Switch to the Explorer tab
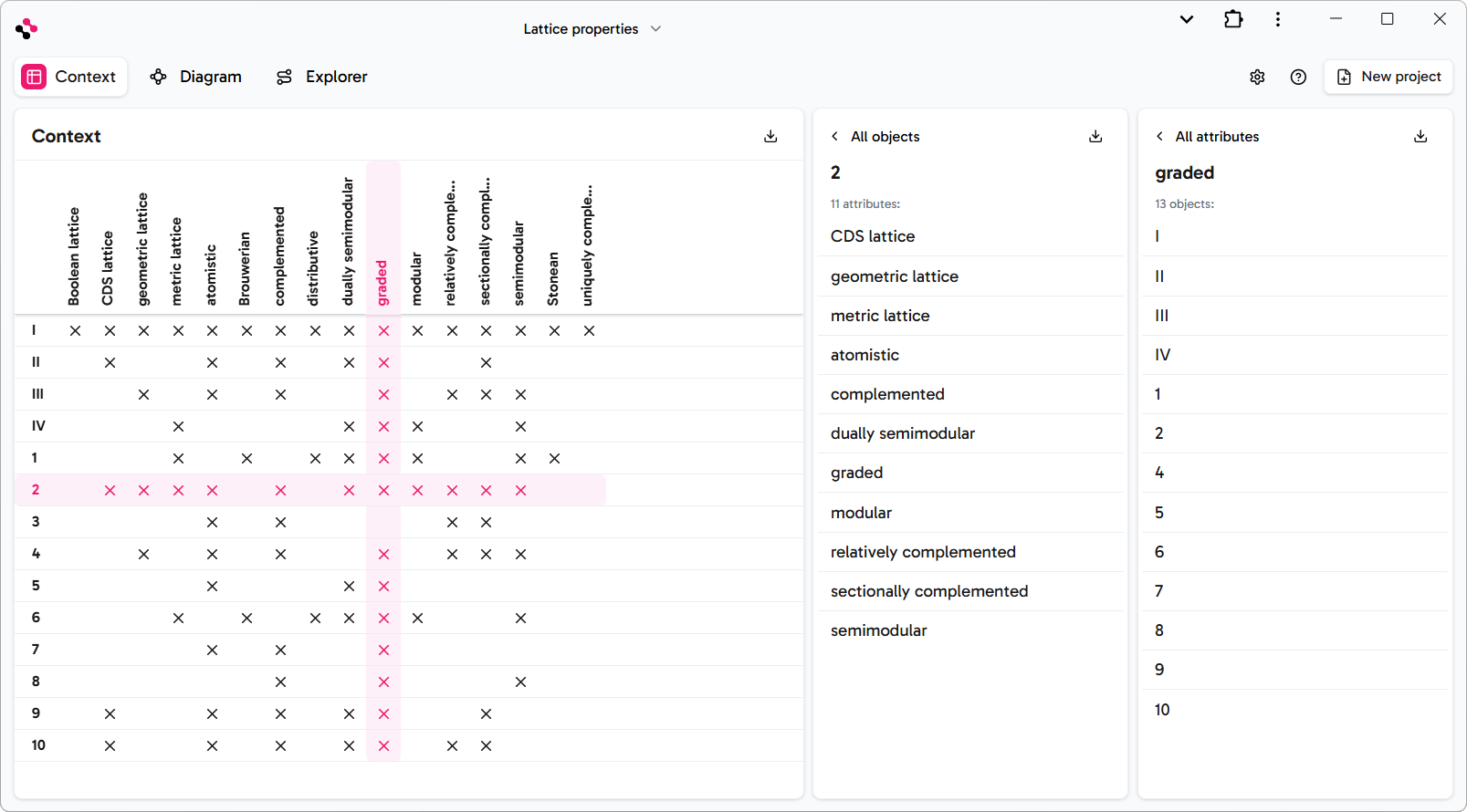Image resolution: width=1467 pixels, height=812 pixels. point(321,77)
